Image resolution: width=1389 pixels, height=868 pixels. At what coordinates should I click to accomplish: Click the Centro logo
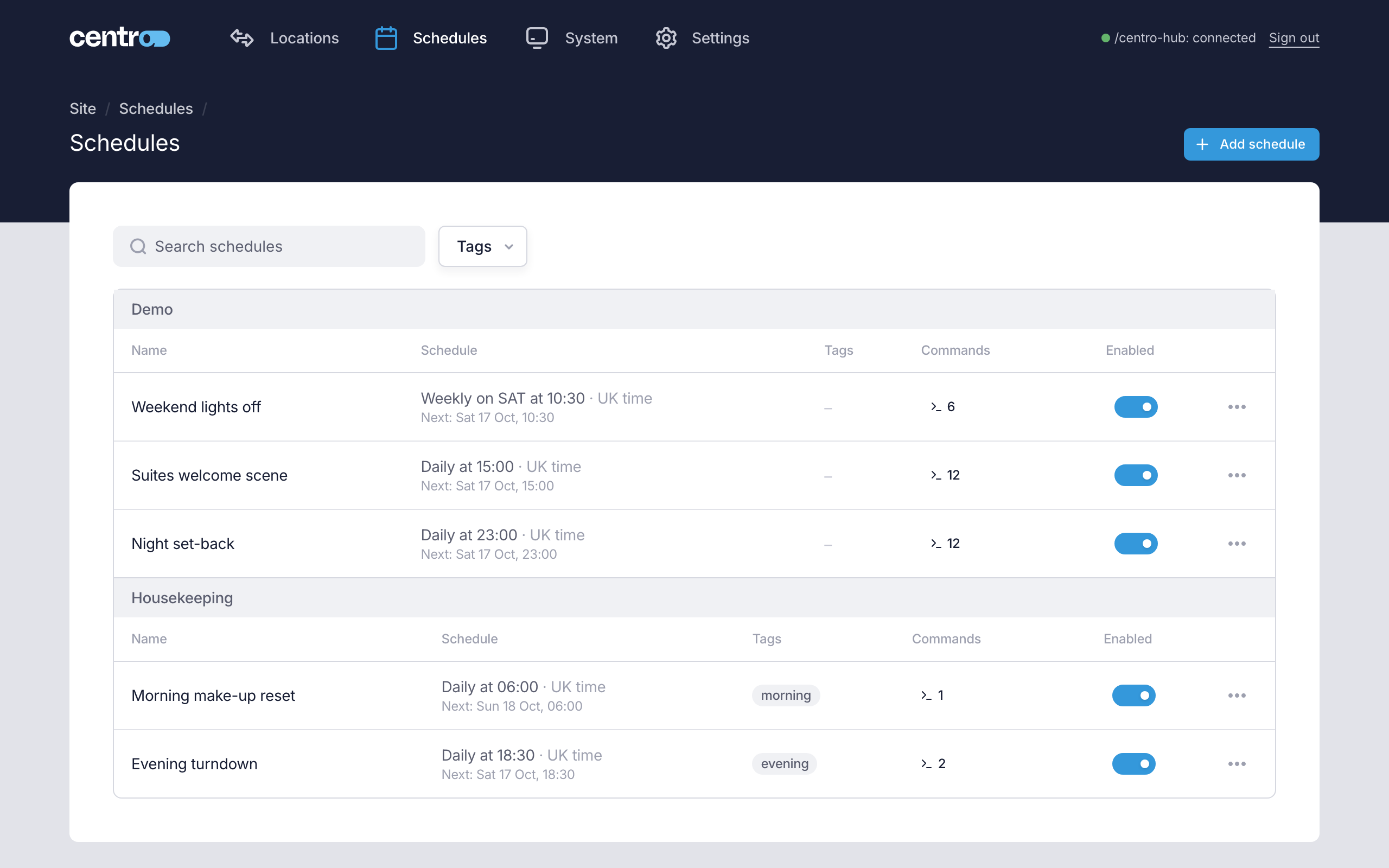pyautogui.click(x=119, y=38)
